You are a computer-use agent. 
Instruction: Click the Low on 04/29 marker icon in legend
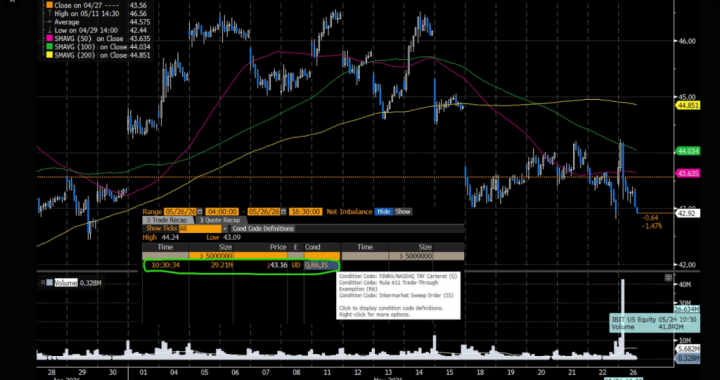point(50,30)
